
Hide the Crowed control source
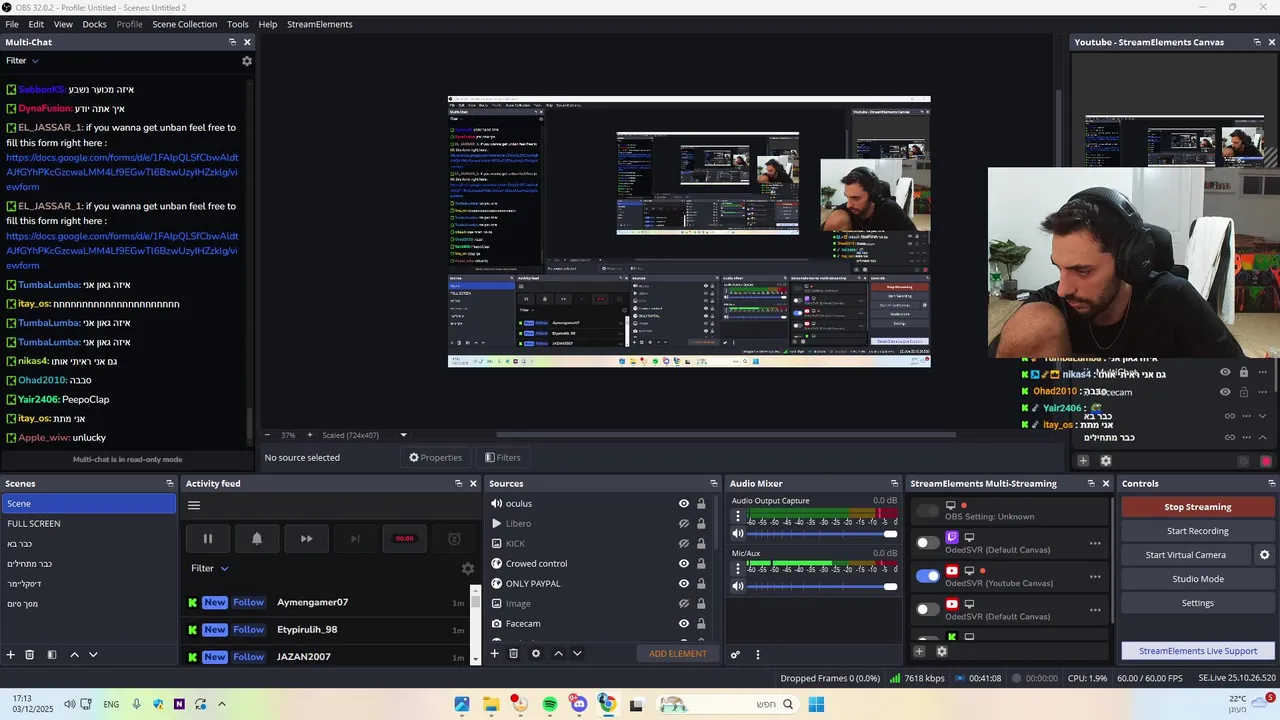point(684,564)
